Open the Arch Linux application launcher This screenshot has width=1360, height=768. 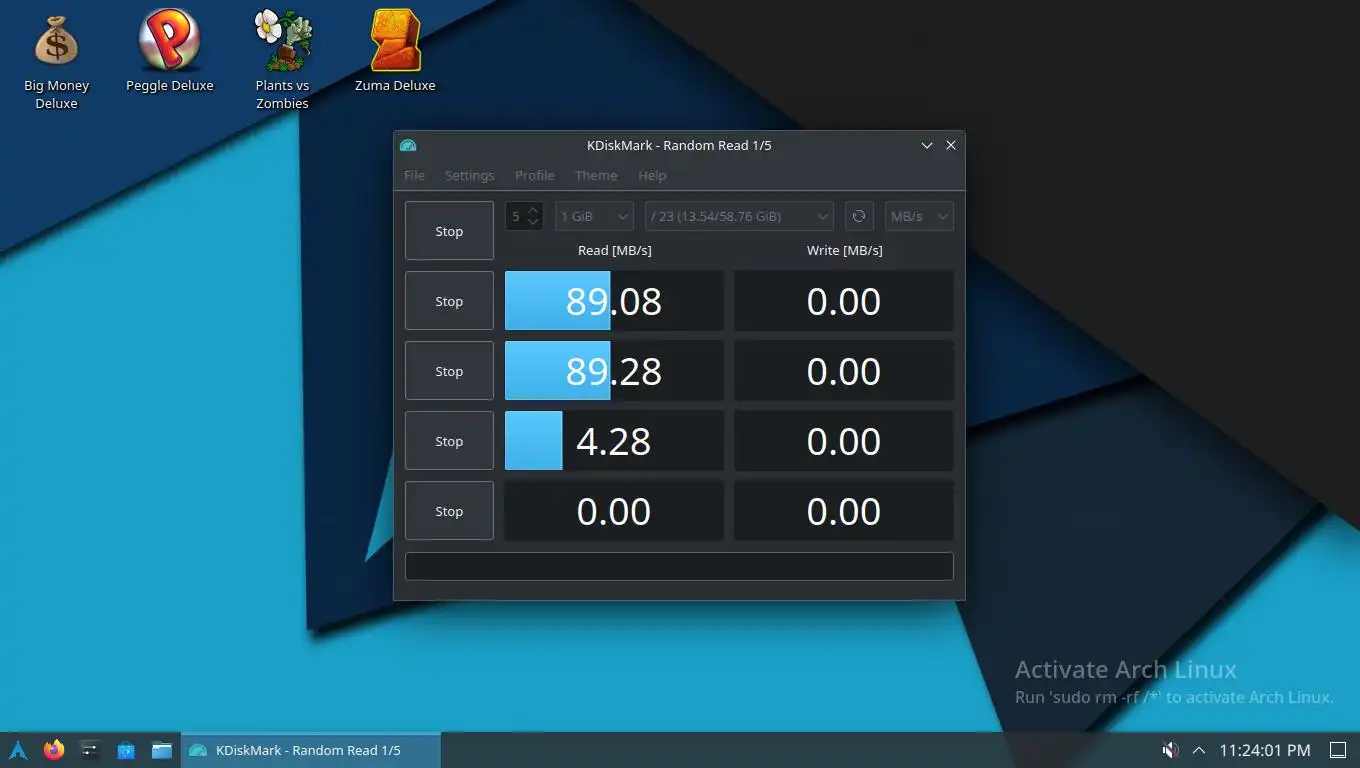tap(18, 750)
